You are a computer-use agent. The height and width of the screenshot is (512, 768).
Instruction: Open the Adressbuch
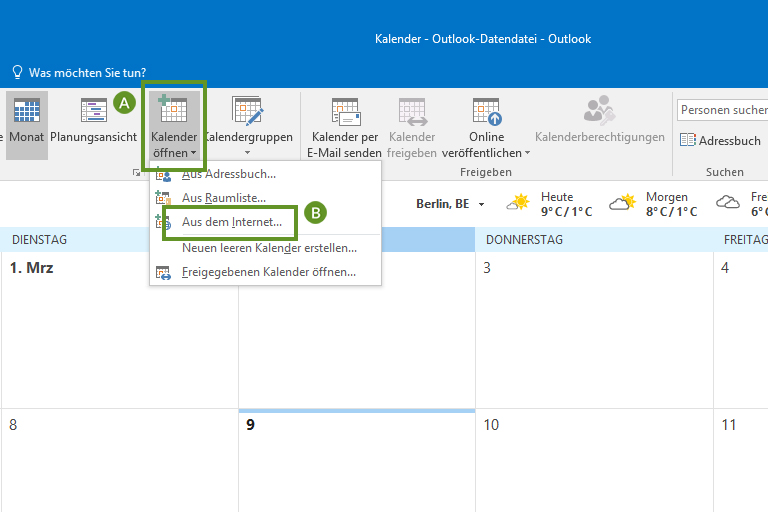(720, 141)
